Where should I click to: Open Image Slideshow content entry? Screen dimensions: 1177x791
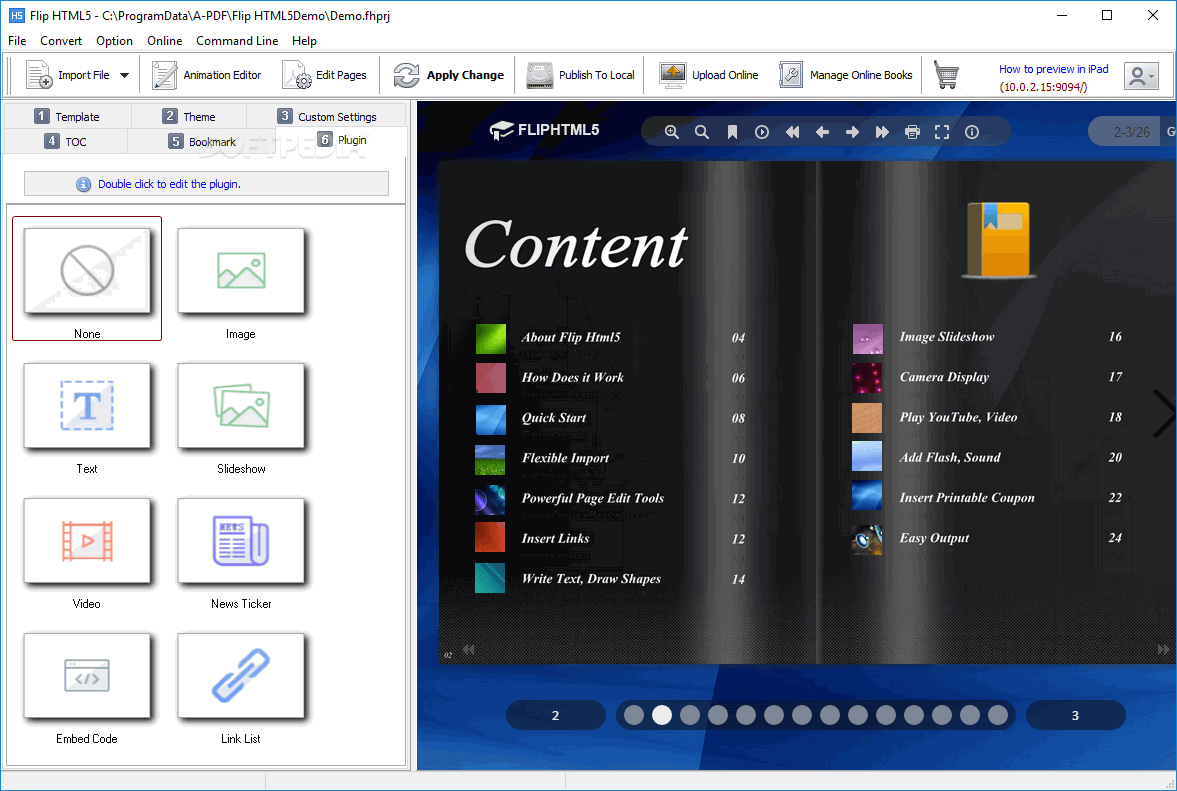947,337
